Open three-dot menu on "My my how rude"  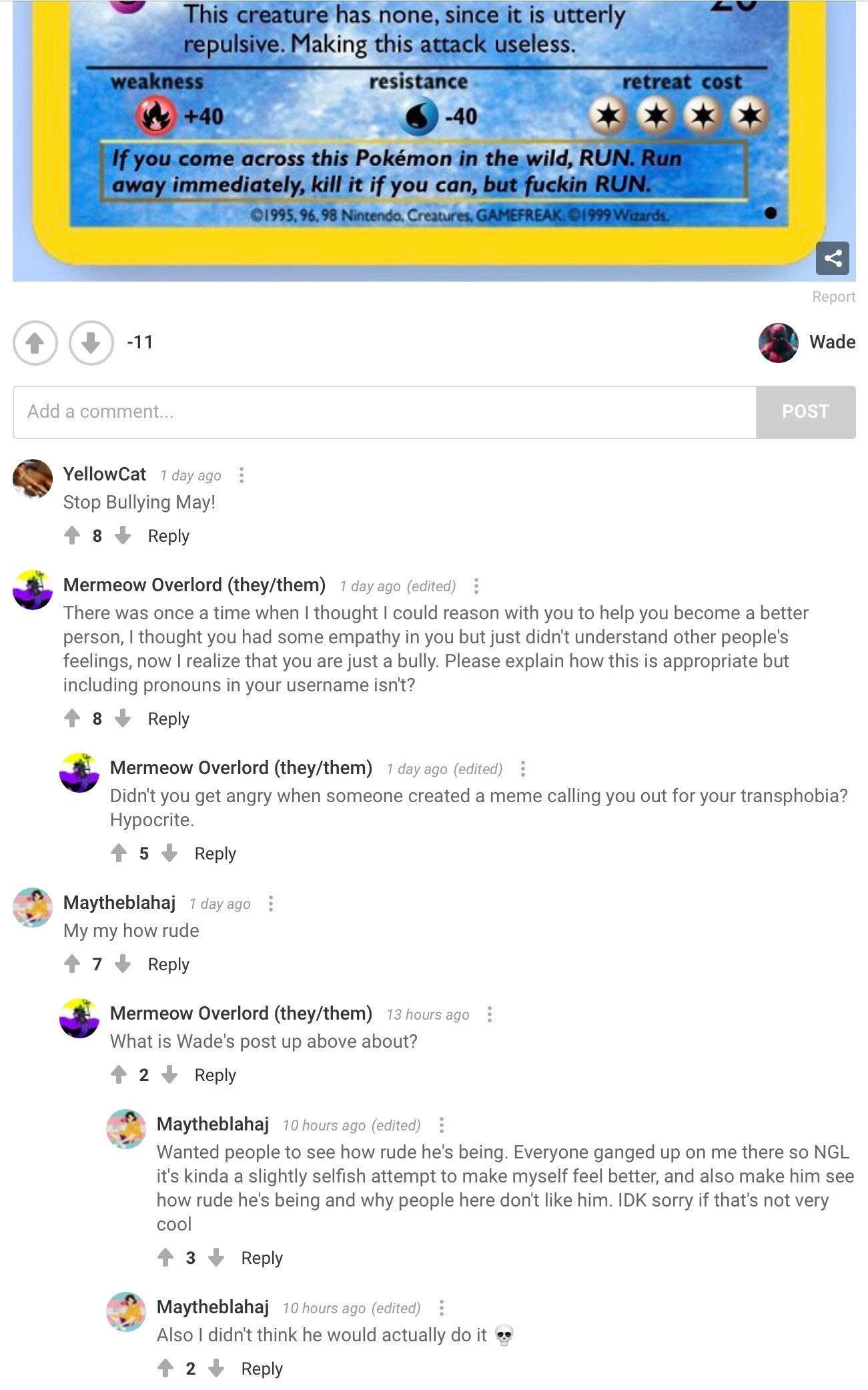click(x=271, y=904)
